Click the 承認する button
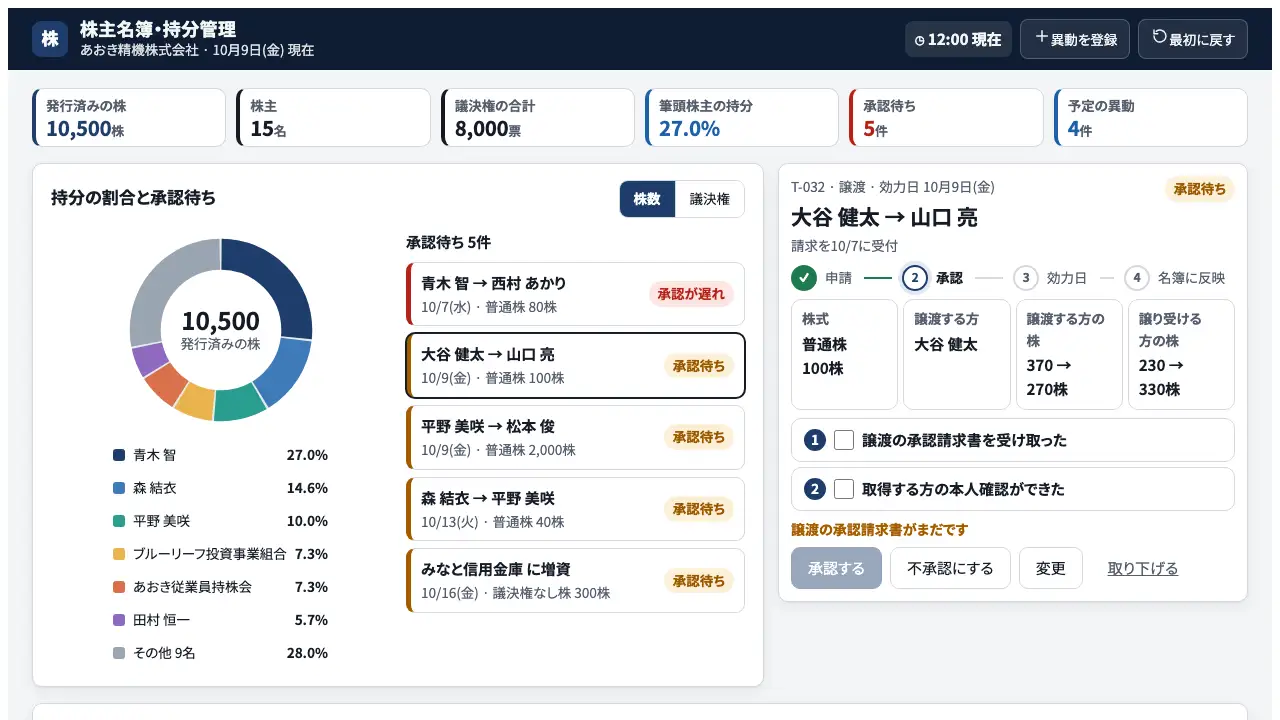This screenshot has width=1280, height=720. (836, 568)
